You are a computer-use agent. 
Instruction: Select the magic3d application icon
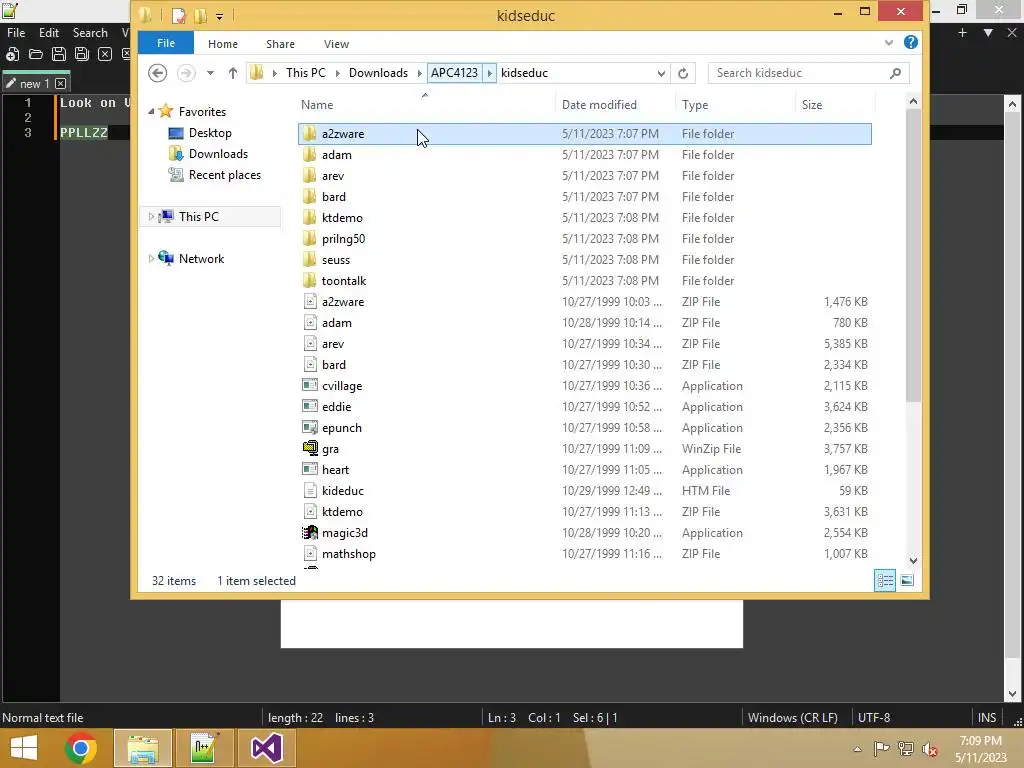click(310, 532)
